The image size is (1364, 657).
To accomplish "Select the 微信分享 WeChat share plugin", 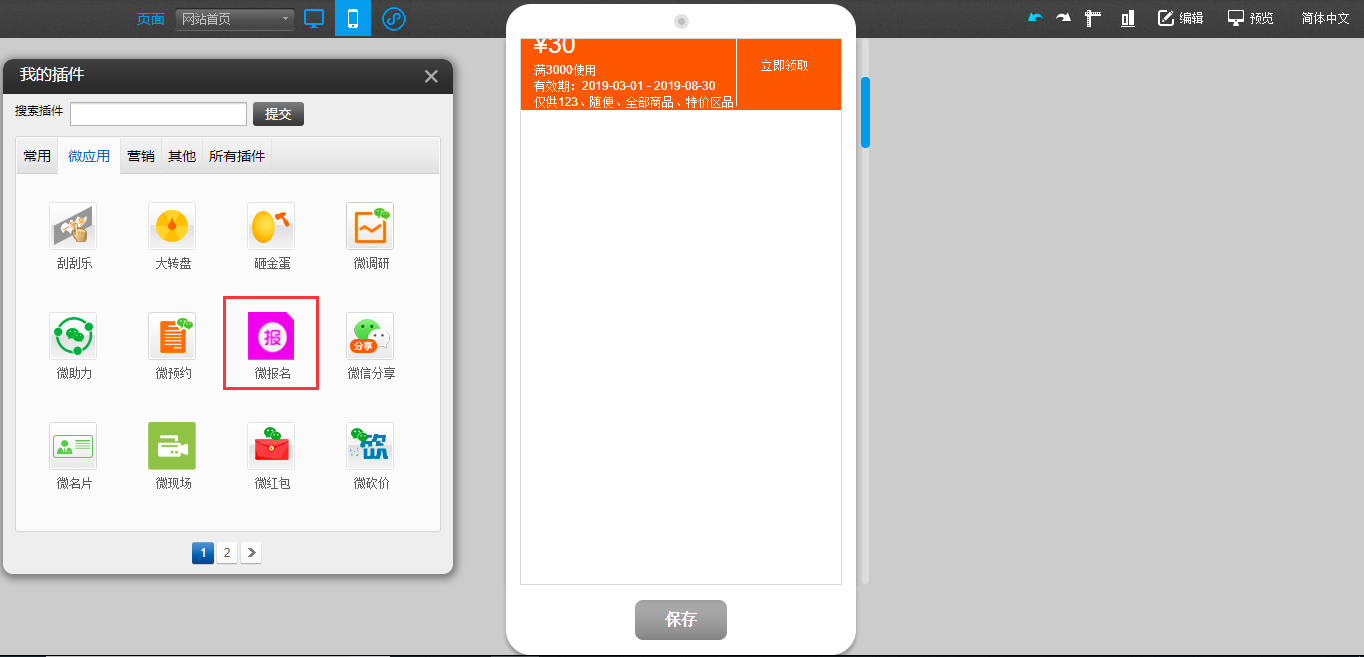I will point(370,336).
